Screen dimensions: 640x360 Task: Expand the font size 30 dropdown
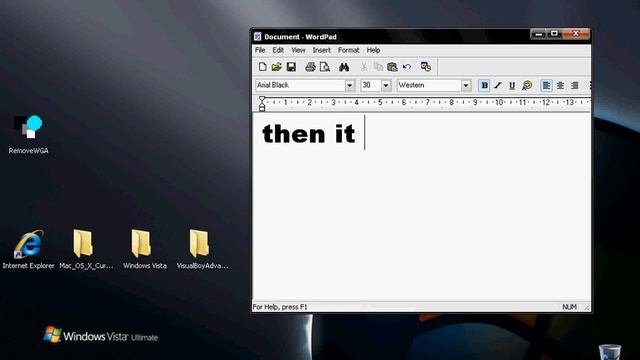pyautogui.click(x=386, y=85)
